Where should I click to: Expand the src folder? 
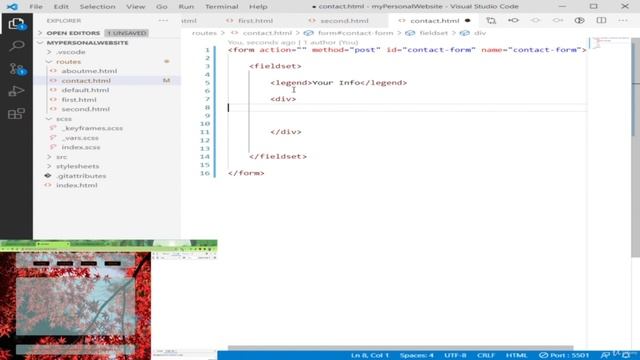(62, 157)
